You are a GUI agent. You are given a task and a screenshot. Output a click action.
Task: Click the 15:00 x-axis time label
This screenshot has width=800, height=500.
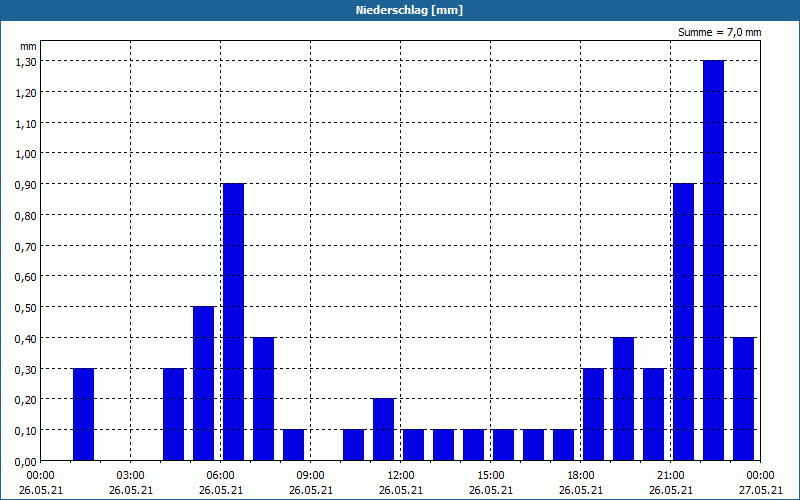491,476
